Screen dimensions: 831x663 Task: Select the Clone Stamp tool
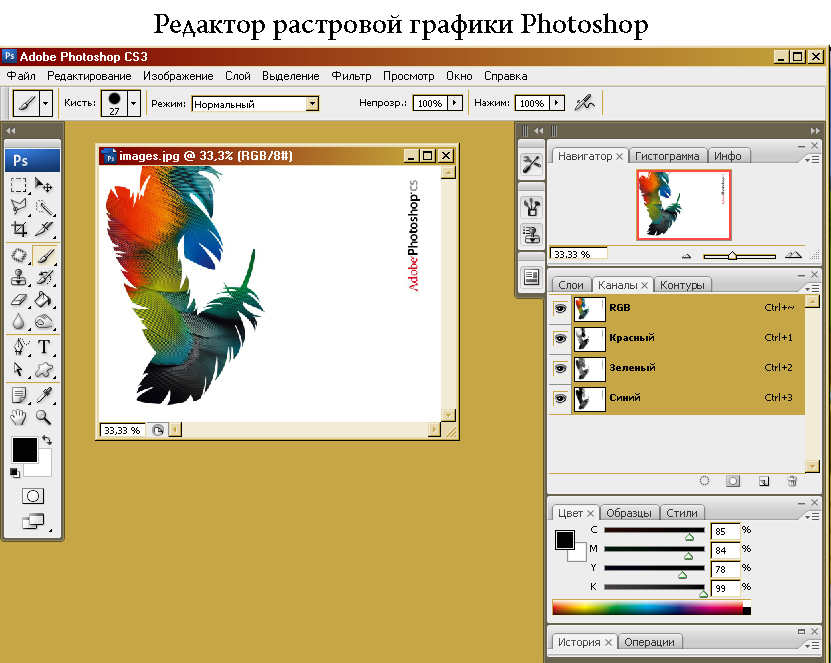[19, 277]
